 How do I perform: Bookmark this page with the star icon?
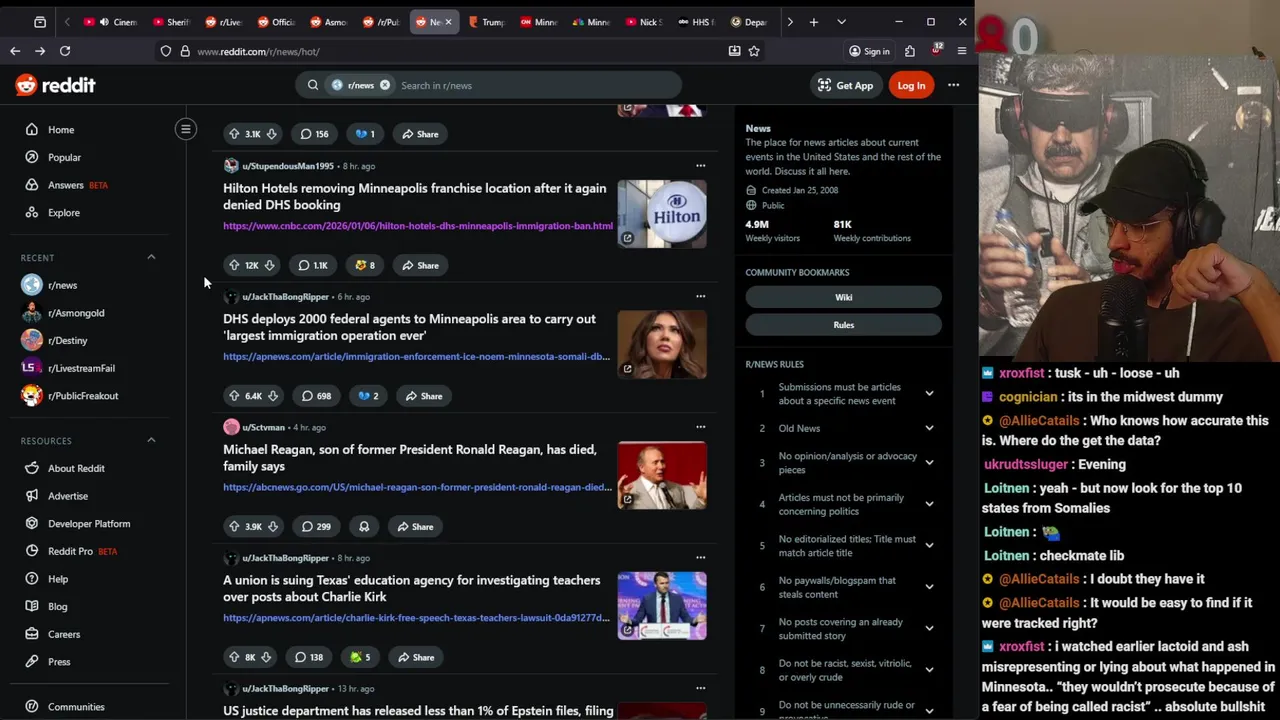point(754,51)
